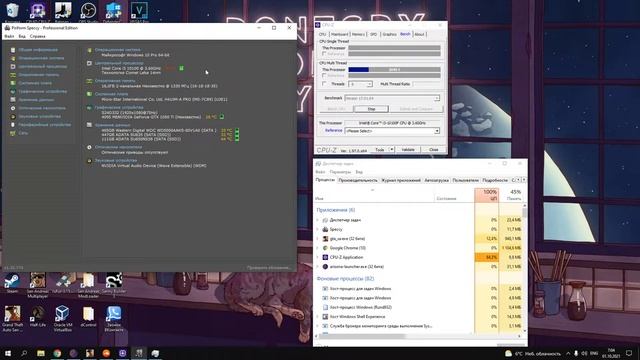This screenshot has height=360, width=640.
Task: Switch to Performance tab in Task Manager
Action: point(358,180)
